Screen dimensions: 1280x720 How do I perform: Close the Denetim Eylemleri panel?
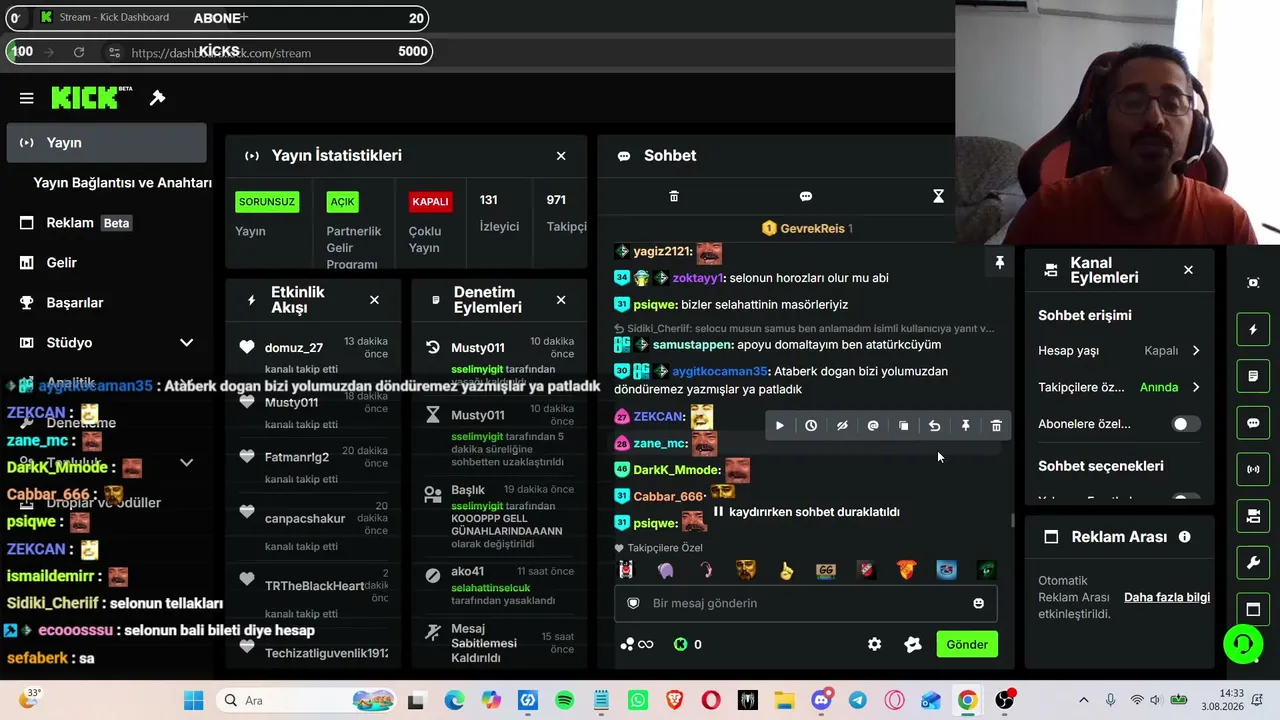tap(561, 300)
